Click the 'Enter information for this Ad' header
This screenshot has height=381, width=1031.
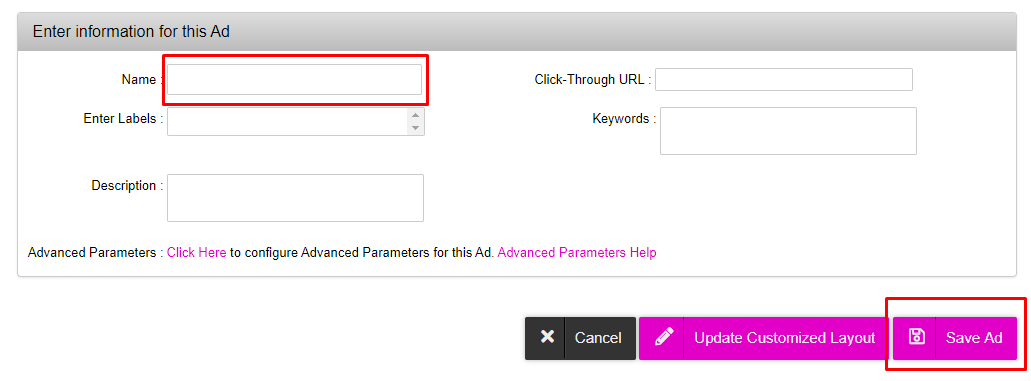tap(131, 31)
